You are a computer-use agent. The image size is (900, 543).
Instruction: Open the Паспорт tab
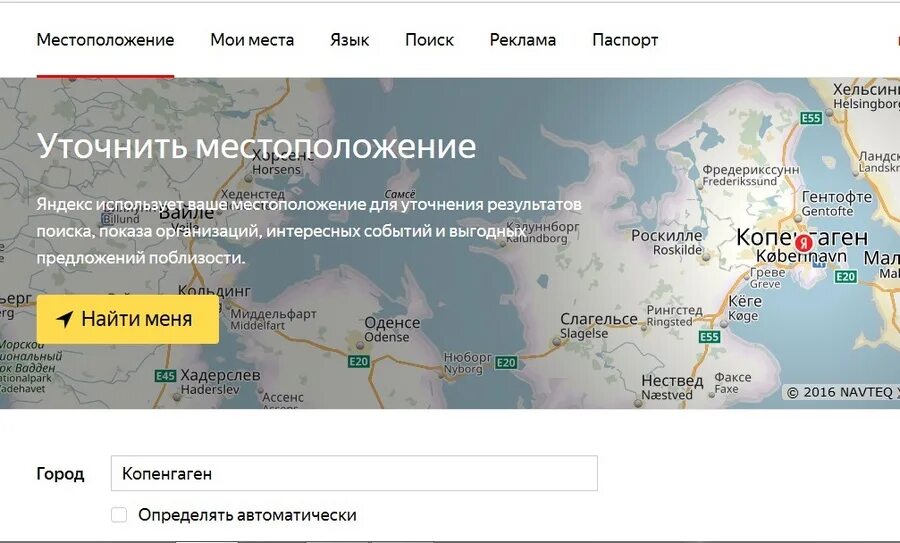coord(625,40)
